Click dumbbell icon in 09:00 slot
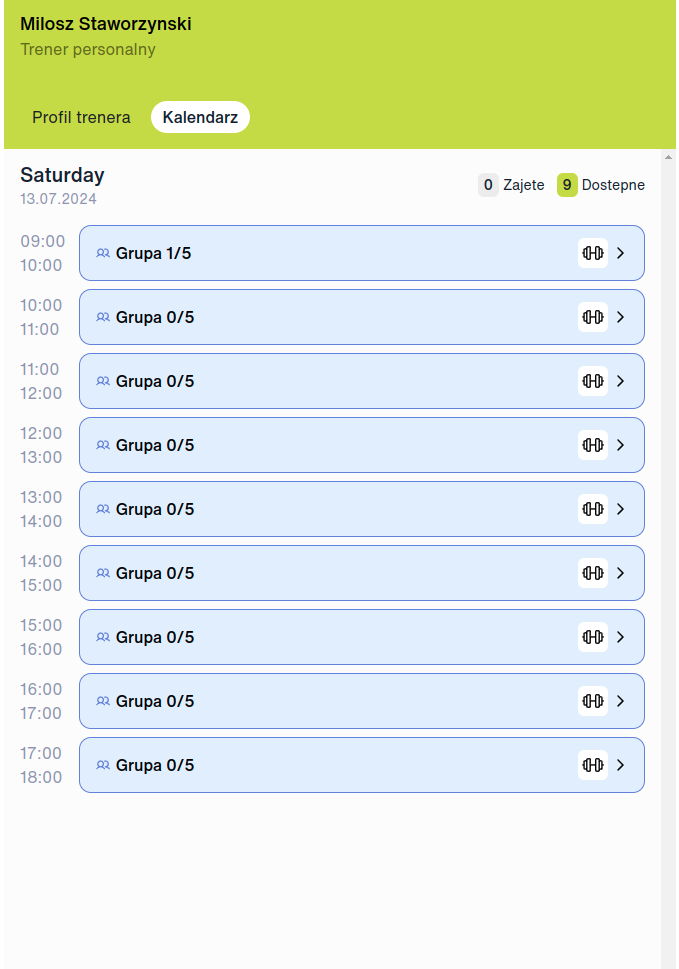679x969 pixels. point(593,253)
